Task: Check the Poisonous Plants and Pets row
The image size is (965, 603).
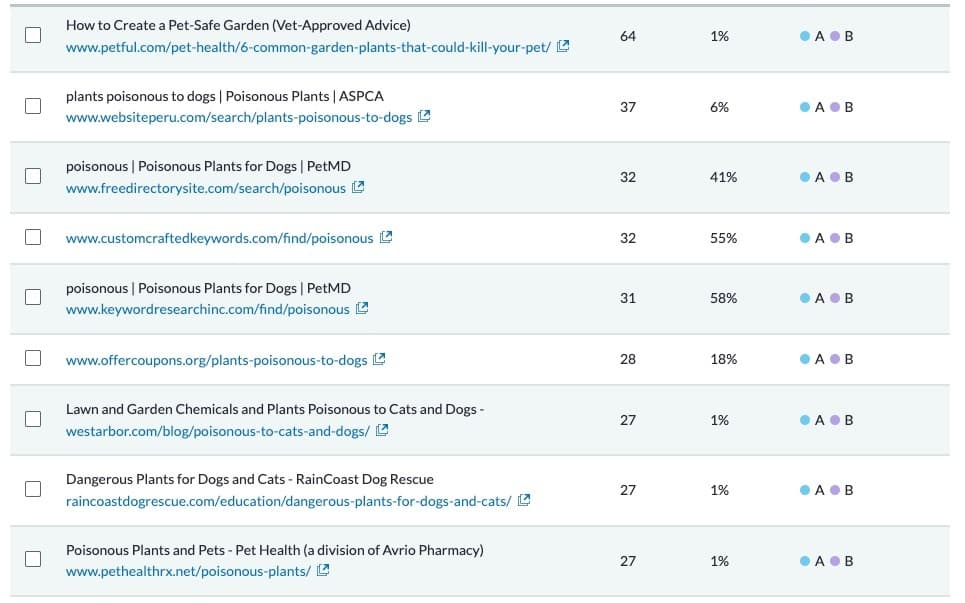Action: (32, 560)
